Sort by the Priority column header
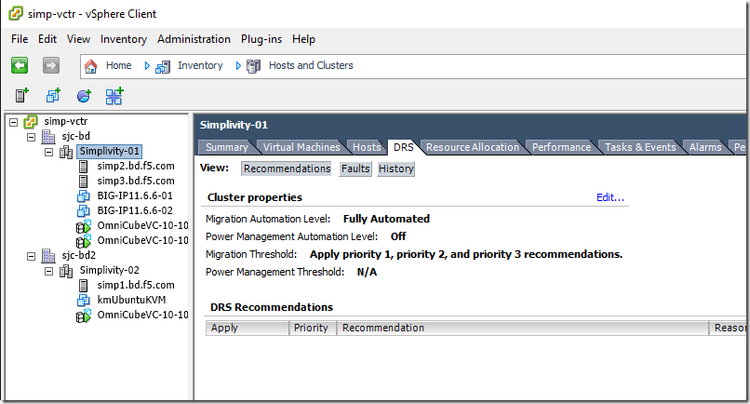 click(x=311, y=327)
